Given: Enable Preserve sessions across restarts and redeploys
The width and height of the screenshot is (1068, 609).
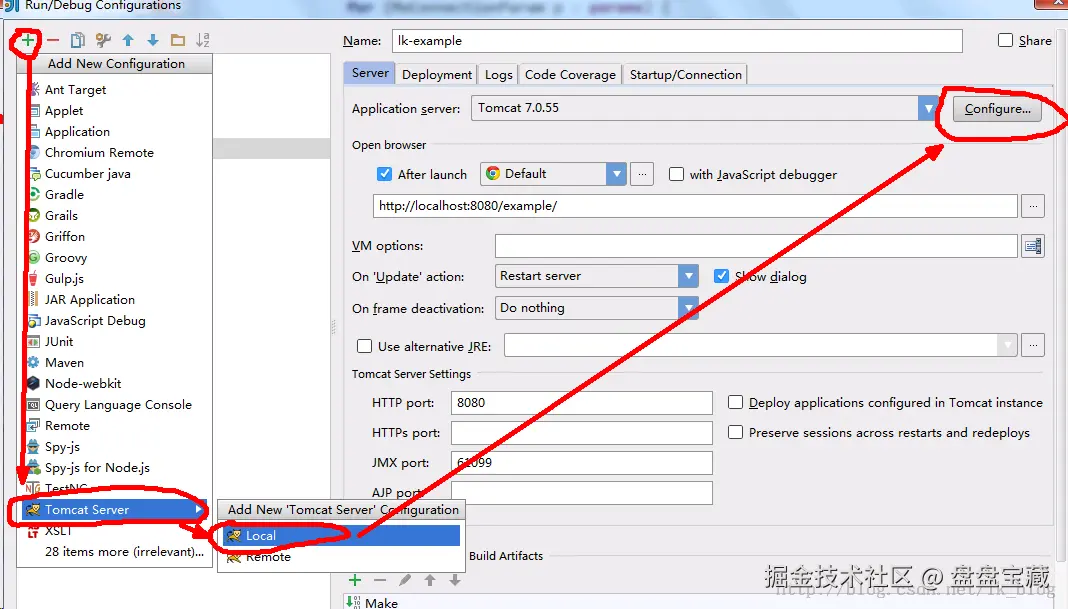Looking at the screenshot, I should [736, 432].
